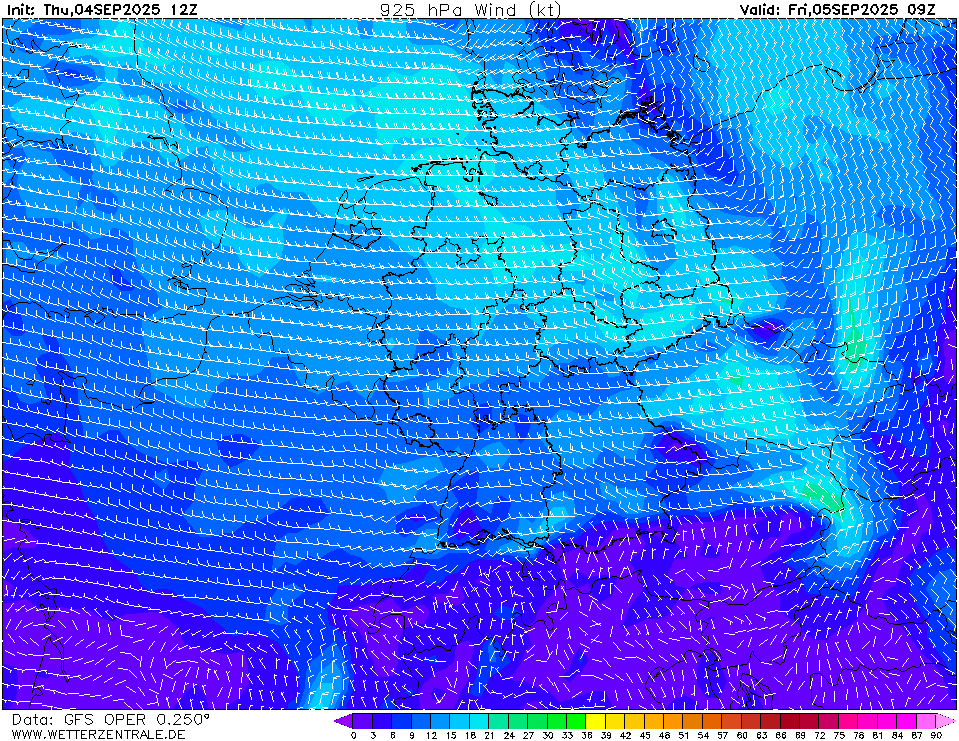Pick the 42–45 kt amber legend swatch
This screenshot has height=741, width=959.
635,721
